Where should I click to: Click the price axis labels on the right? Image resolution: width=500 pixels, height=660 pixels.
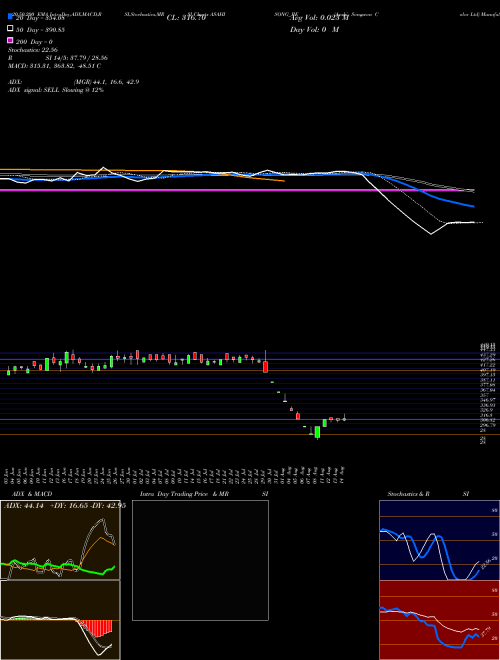(x=488, y=394)
